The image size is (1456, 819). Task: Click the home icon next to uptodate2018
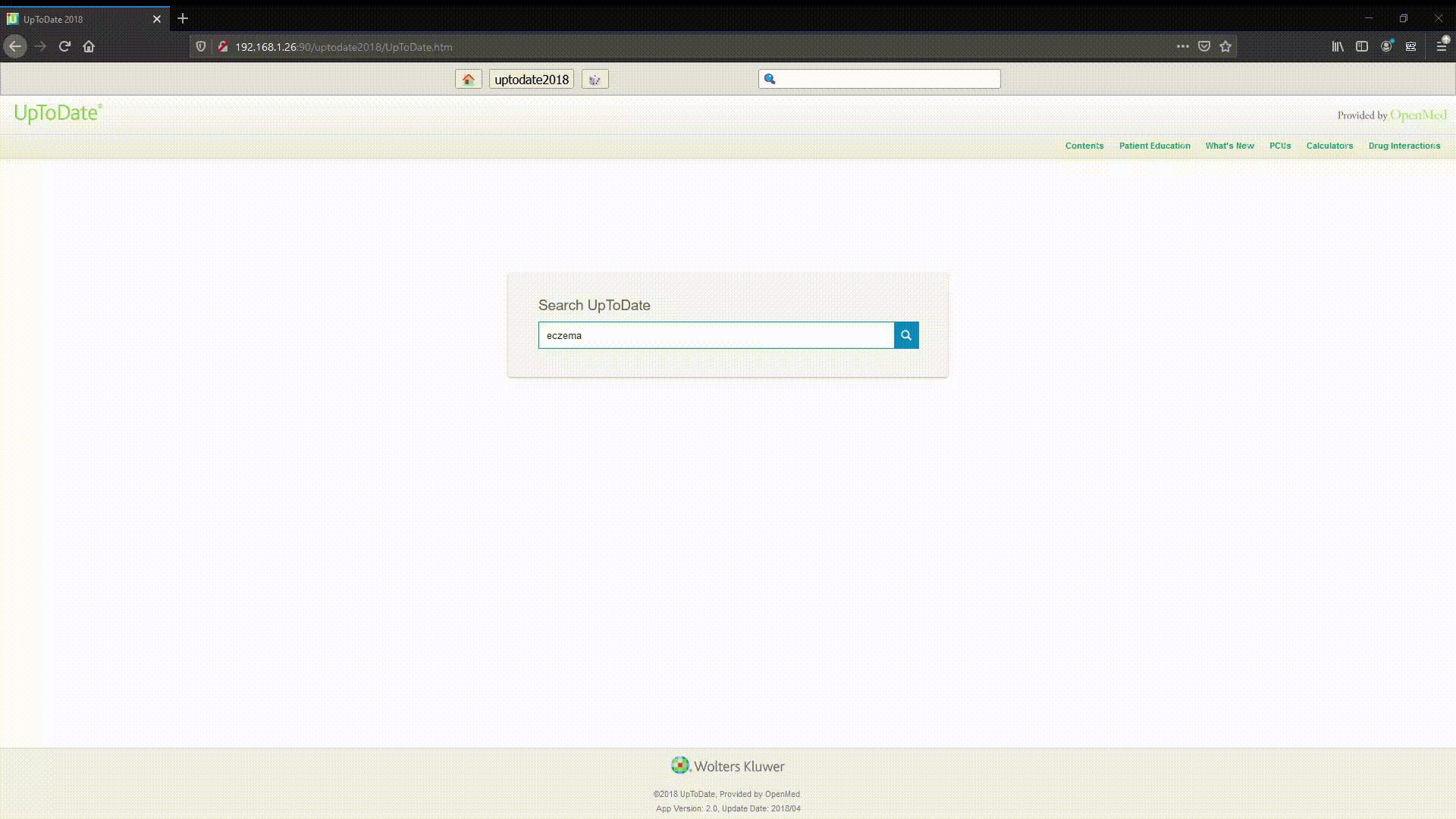[468, 78]
